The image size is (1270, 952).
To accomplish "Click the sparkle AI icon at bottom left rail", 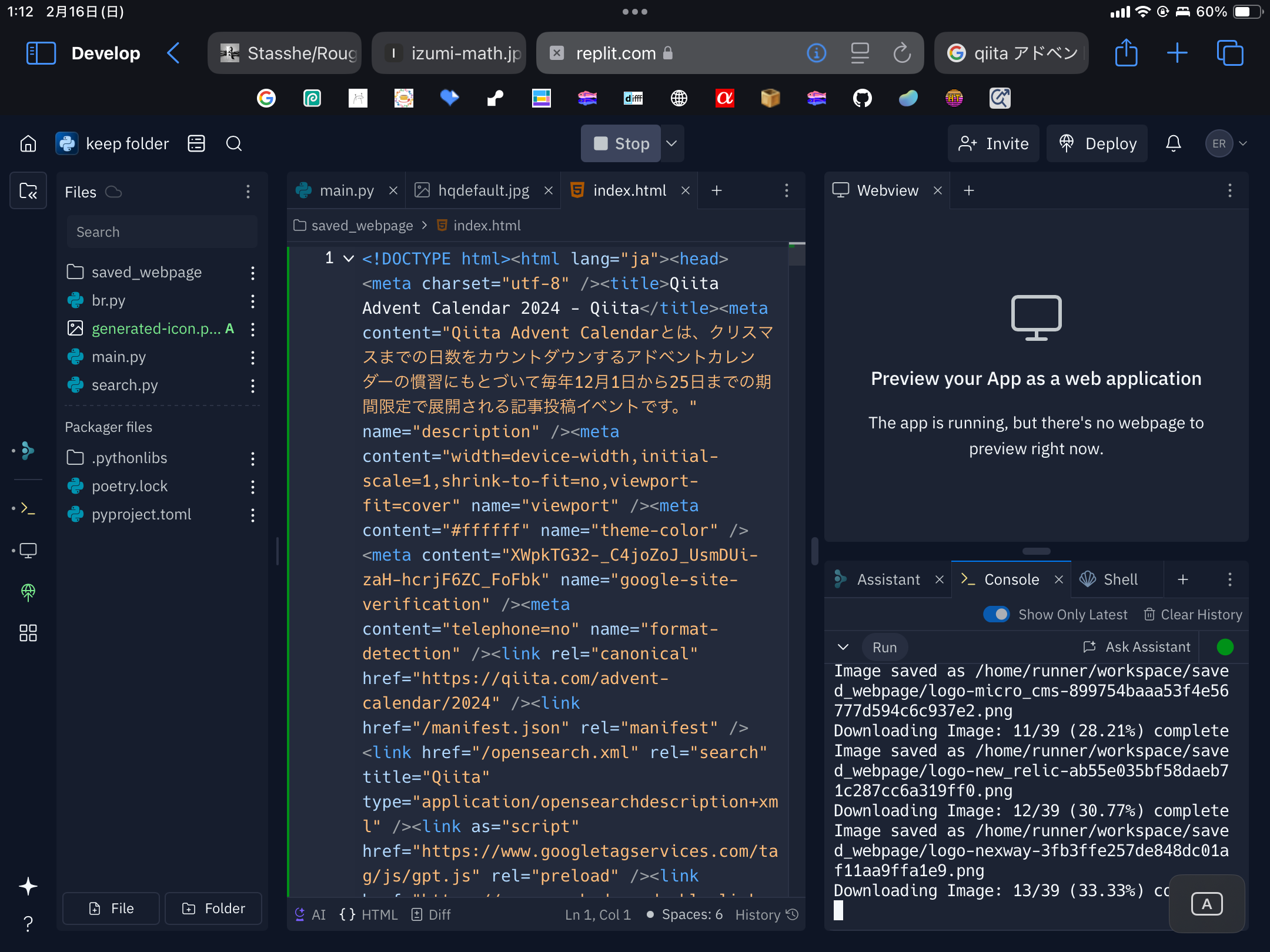I will click(28, 886).
